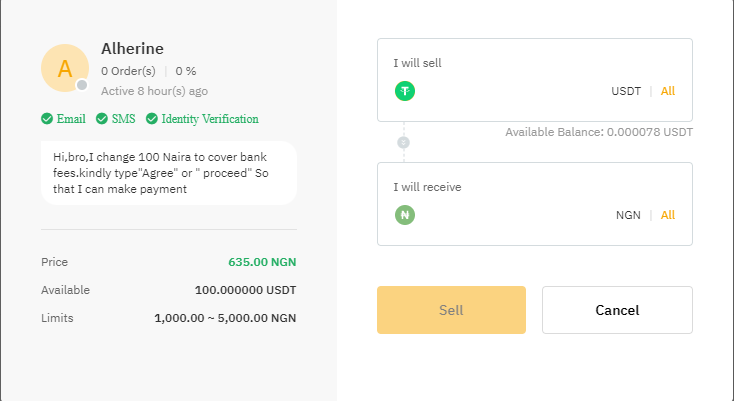This screenshot has height=401, width=734.
Task: Click the green USDT Tether coin icon
Action: [405, 91]
